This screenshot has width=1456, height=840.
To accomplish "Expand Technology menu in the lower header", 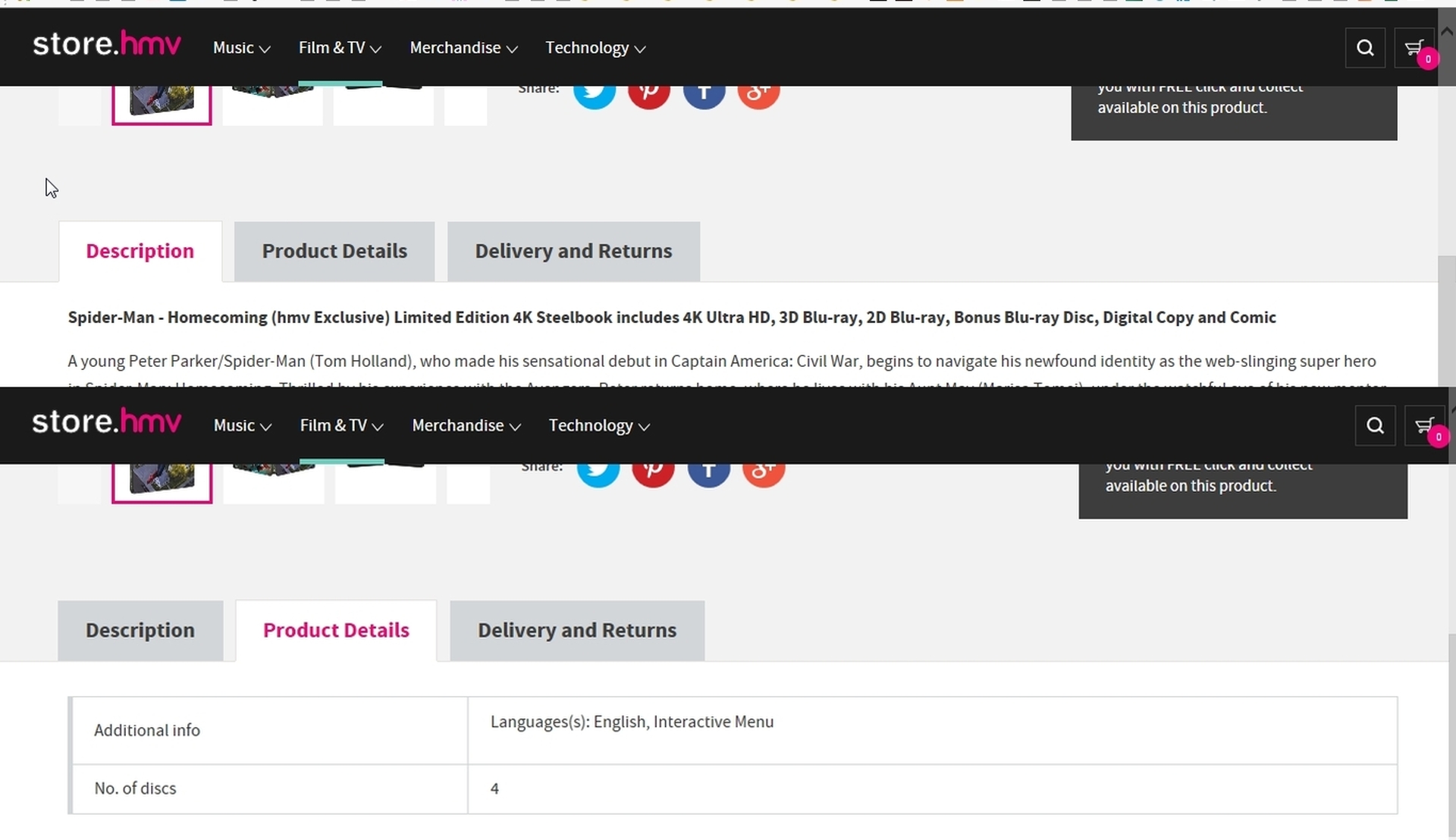I will click(x=599, y=425).
